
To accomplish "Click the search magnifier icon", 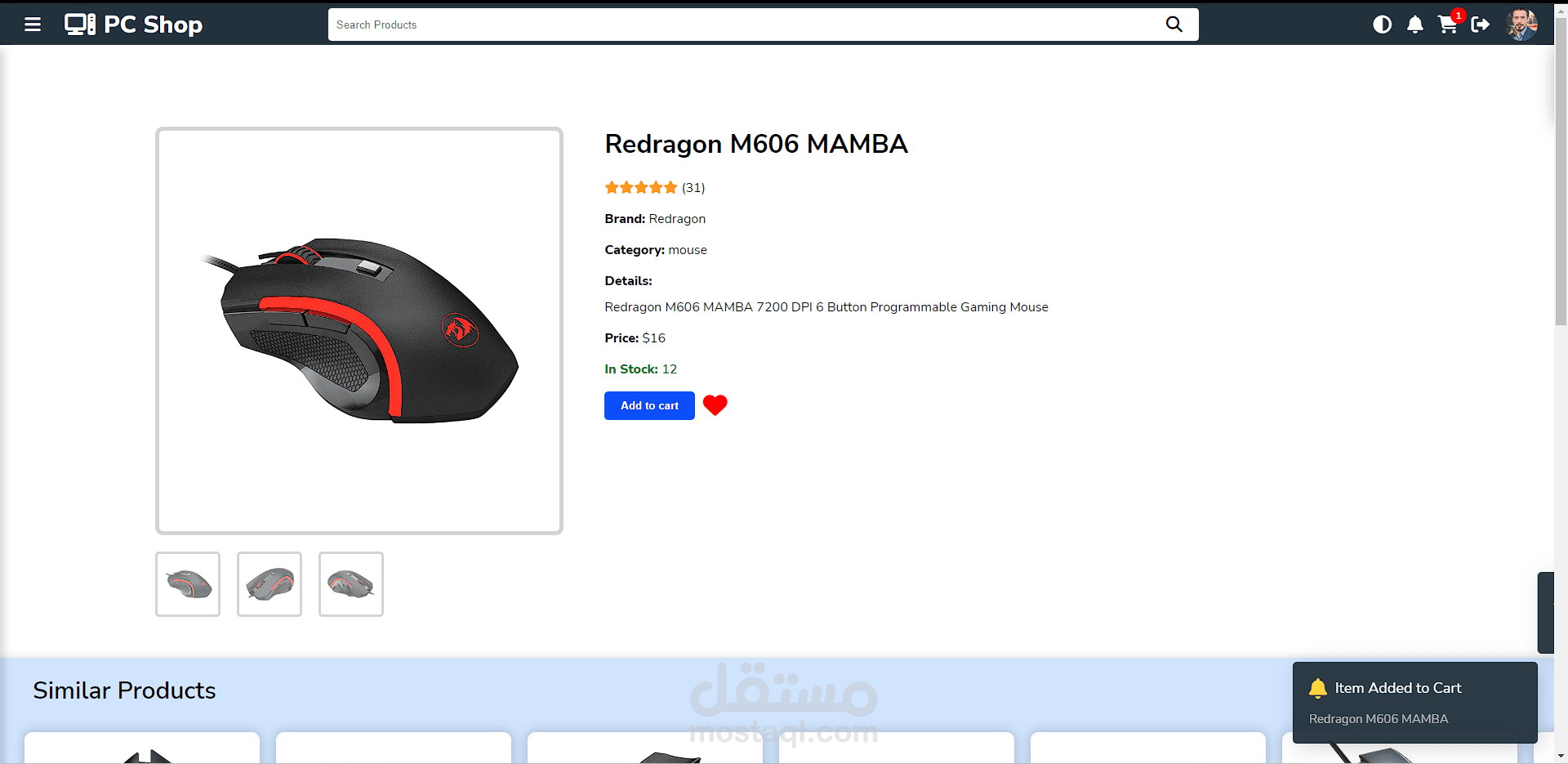I will point(1174,25).
